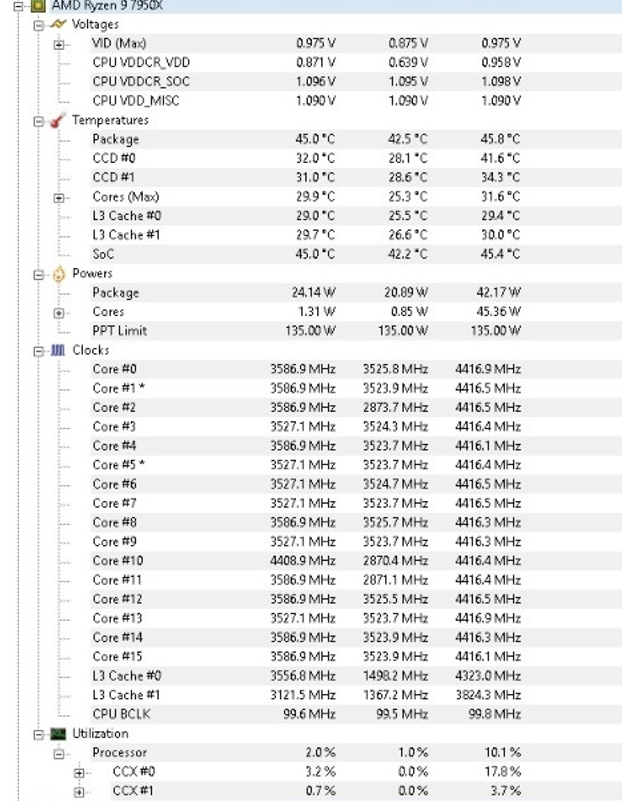Select the Core #10 clock row

tap(118, 561)
